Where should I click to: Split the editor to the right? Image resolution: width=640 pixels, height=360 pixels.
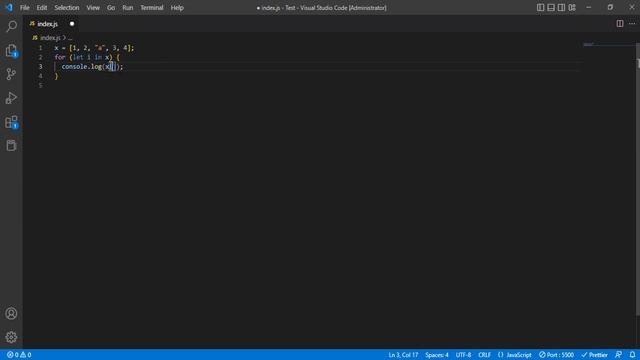[620, 24]
